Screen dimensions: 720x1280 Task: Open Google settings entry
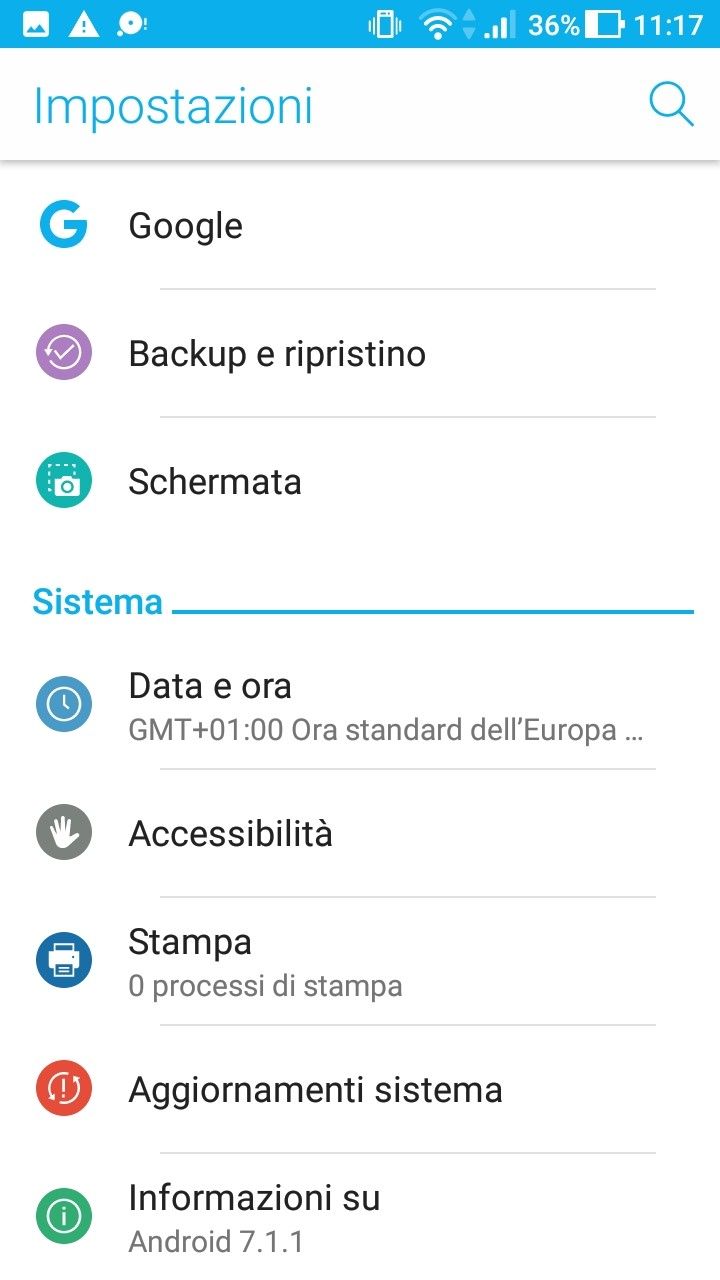(186, 226)
